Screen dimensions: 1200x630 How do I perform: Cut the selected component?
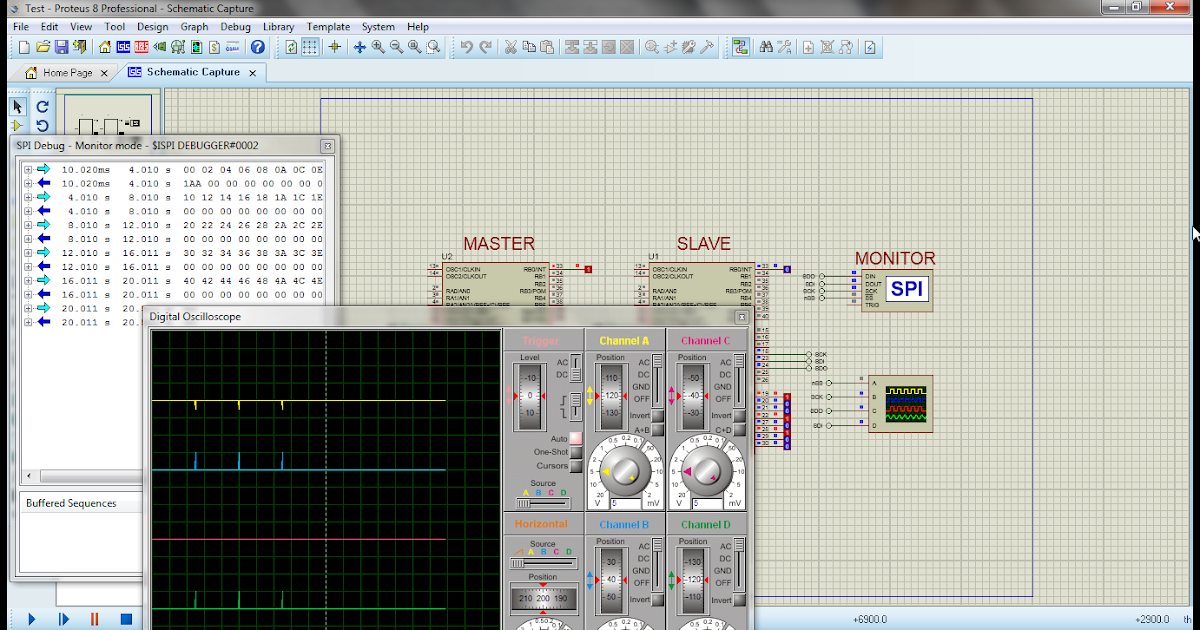click(513, 47)
